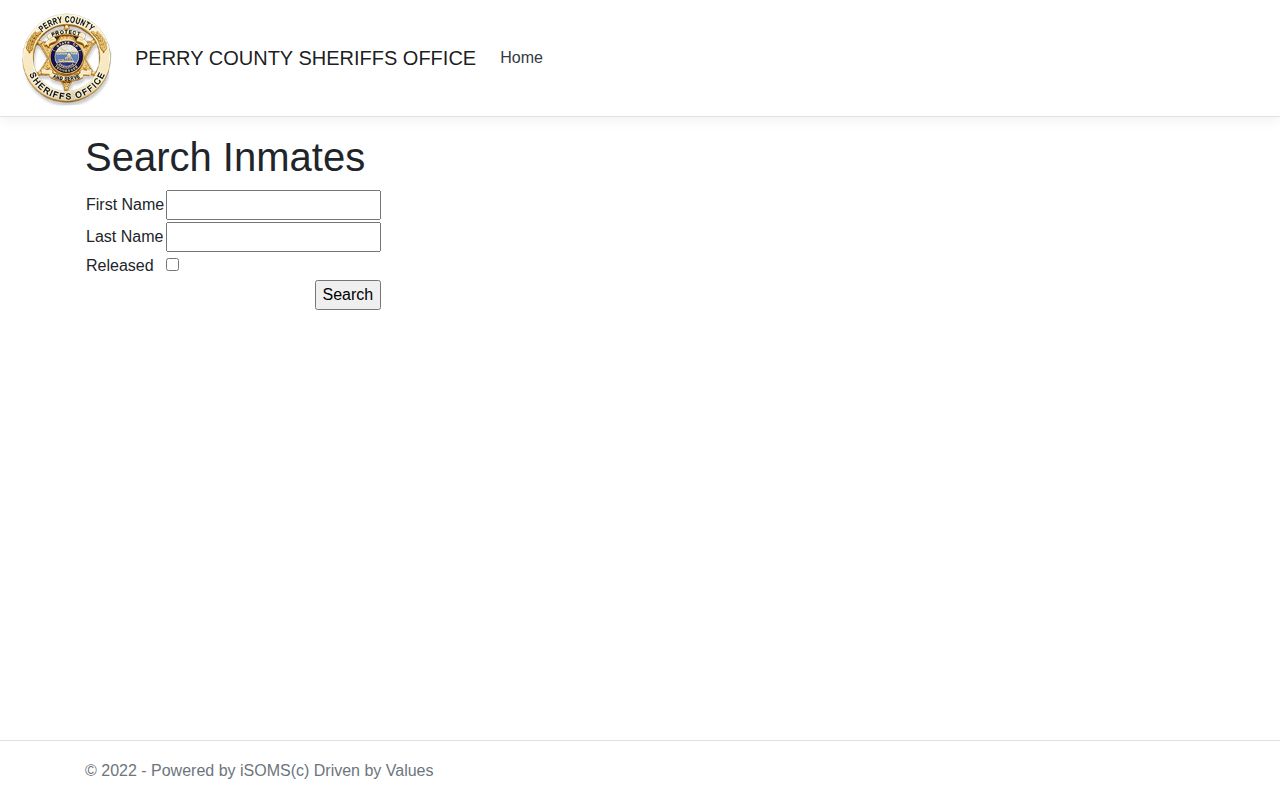Open the Perry County Sheriffs Office title link

(305, 58)
